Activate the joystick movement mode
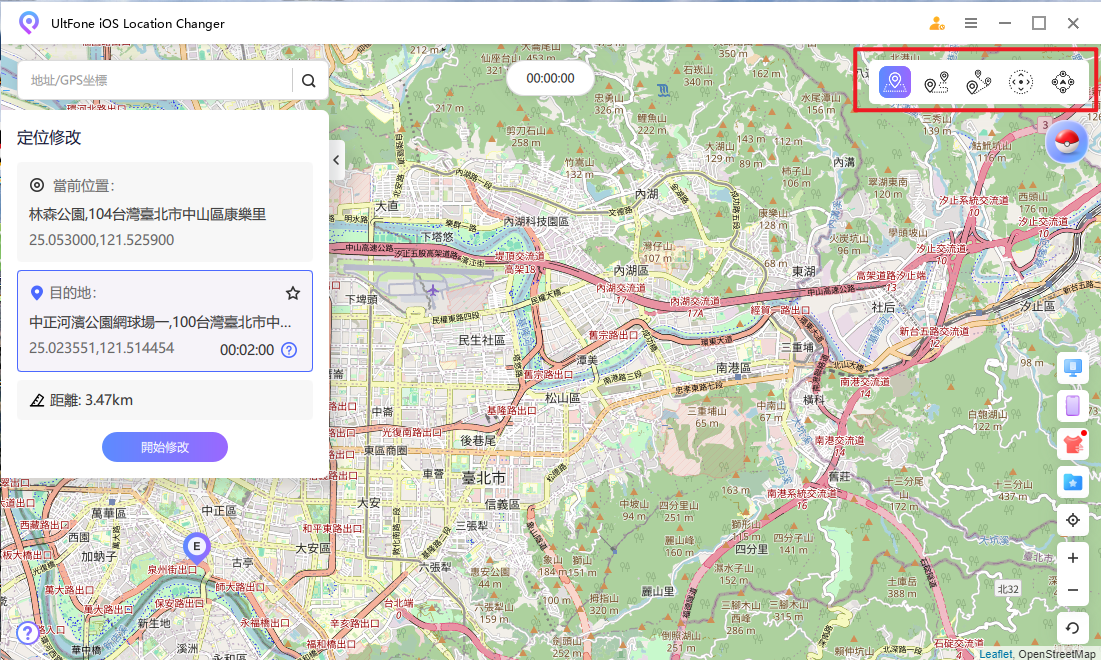This screenshot has height=660, width=1101. point(1062,83)
